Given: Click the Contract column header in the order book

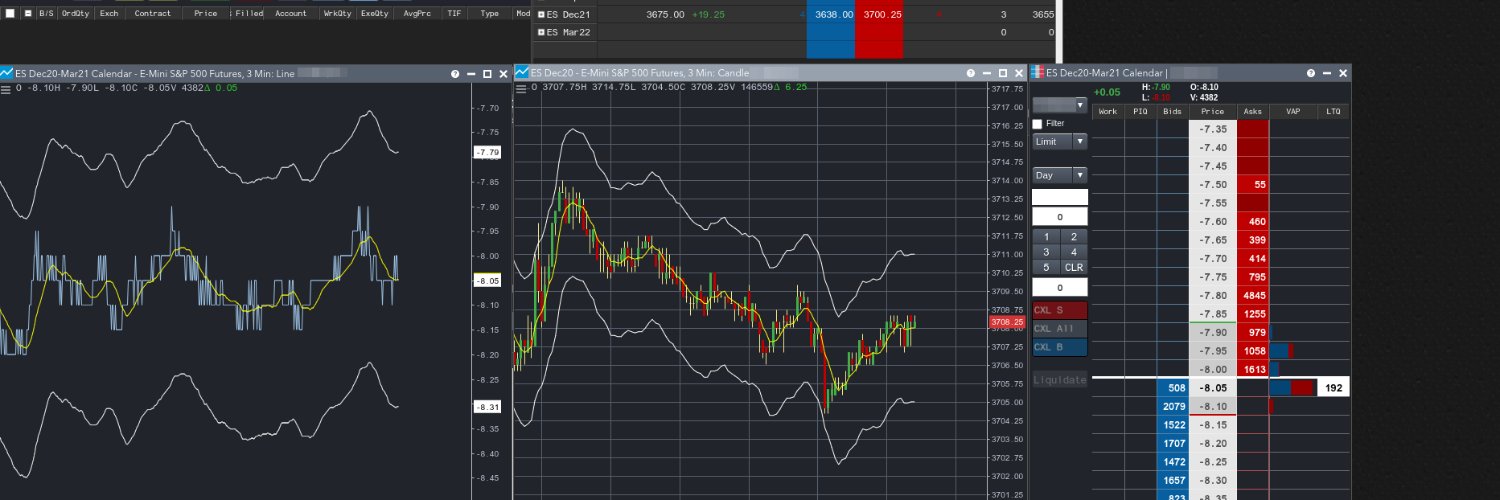Looking at the screenshot, I should (x=153, y=14).
